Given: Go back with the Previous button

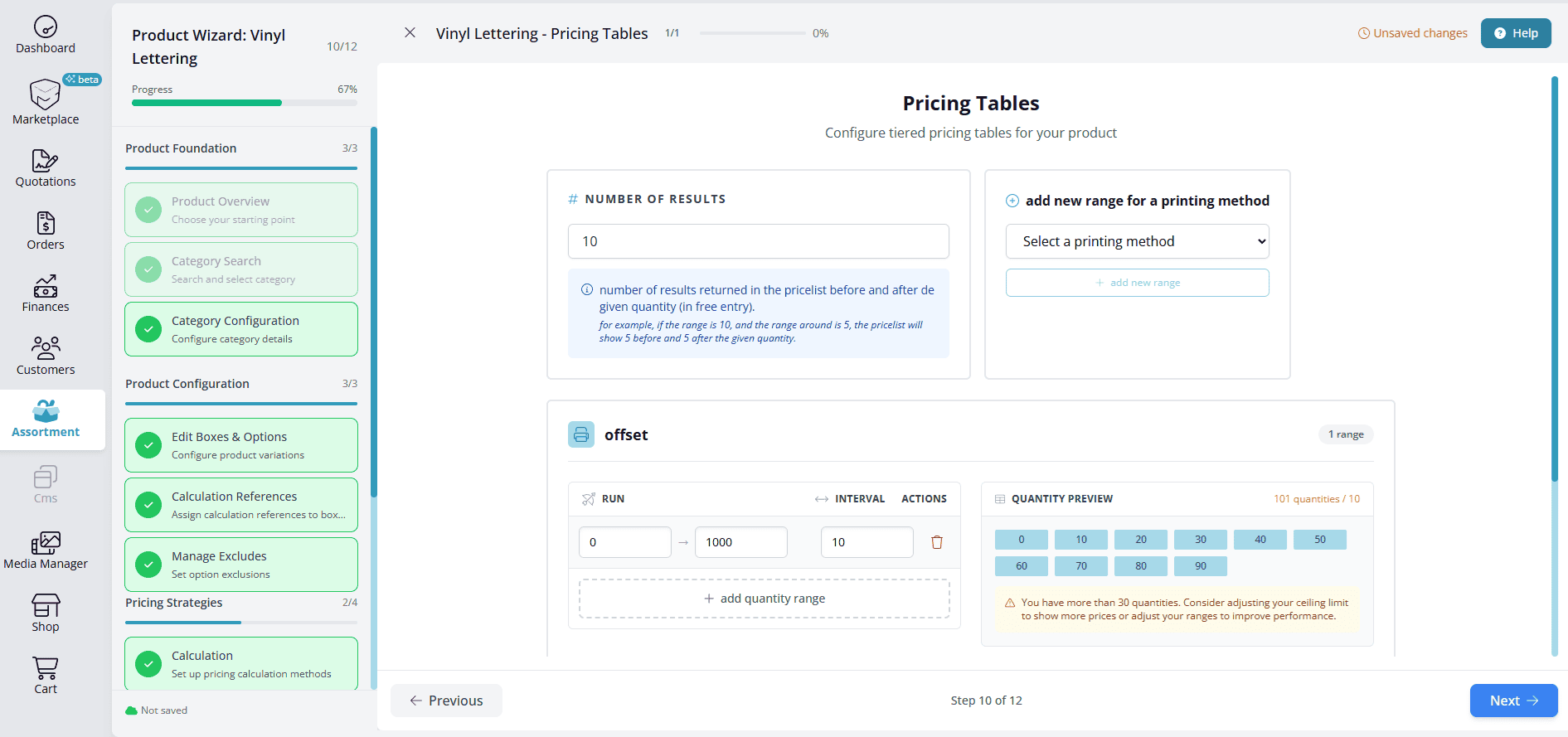Looking at the screenshot, I should click(446, 701).
